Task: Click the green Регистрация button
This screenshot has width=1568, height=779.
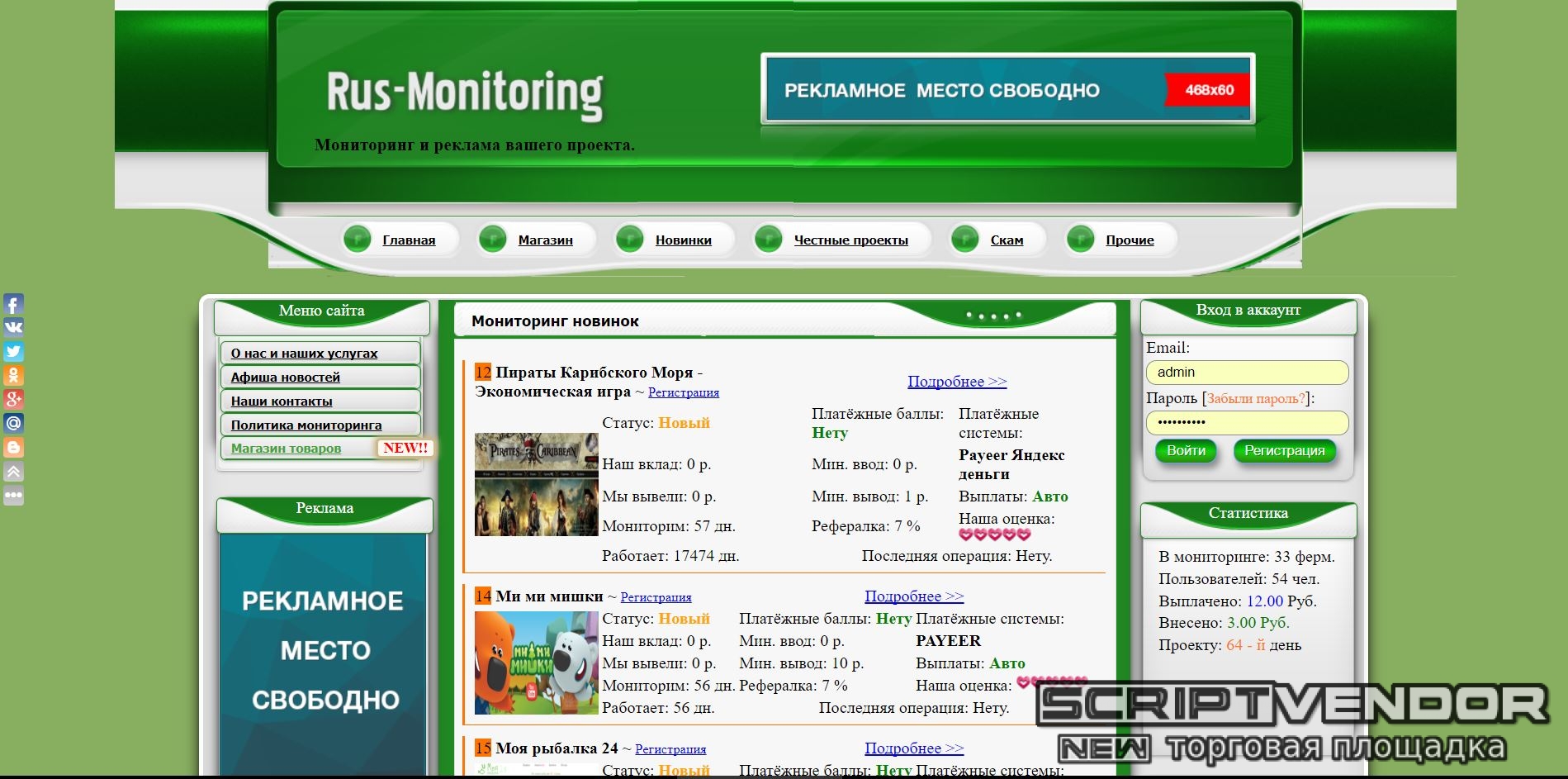Action: pyautogui.click(x=1284, y=451)
